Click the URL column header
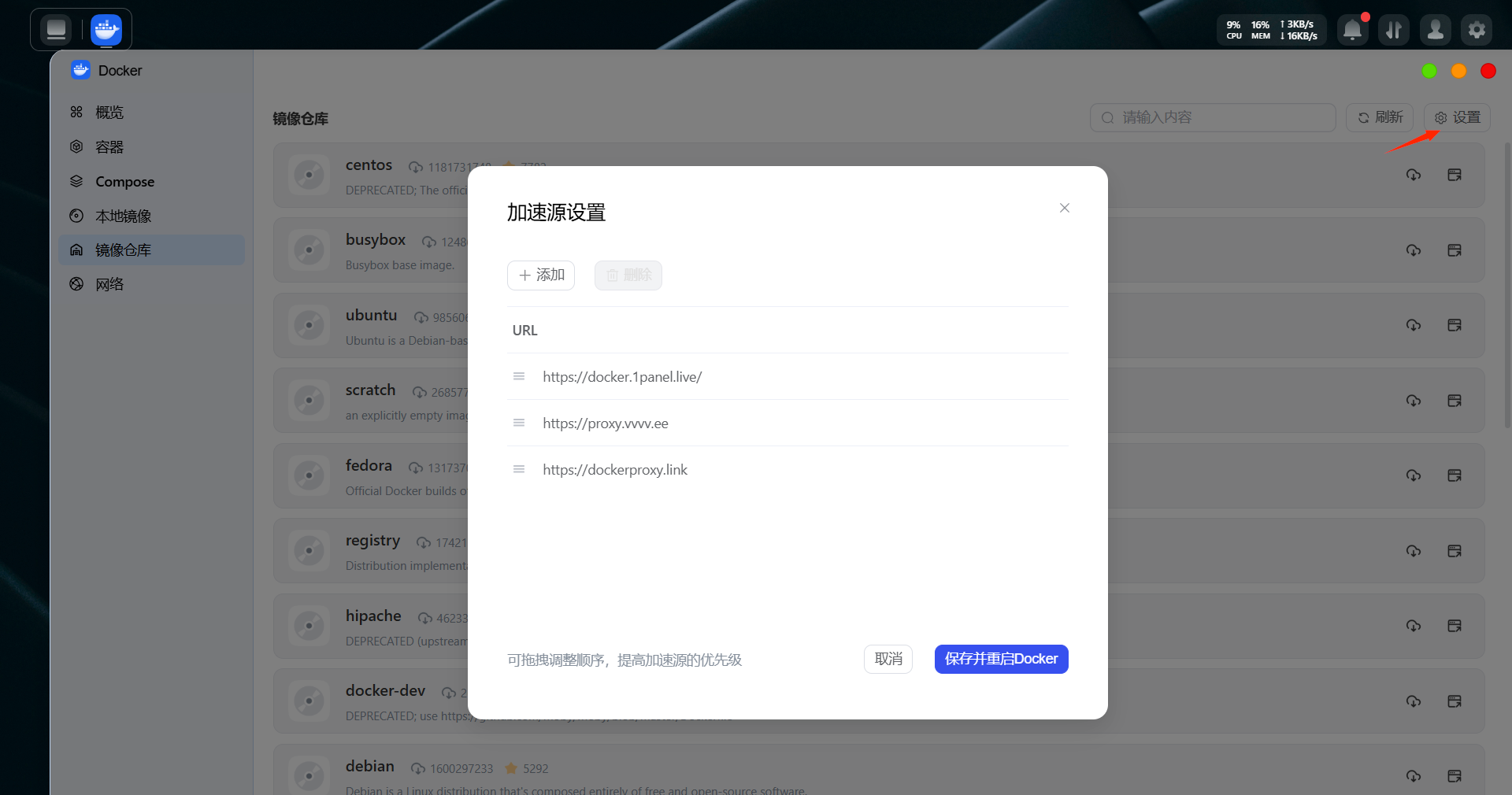Screen dimensions: 1512x795 (525, 331)
